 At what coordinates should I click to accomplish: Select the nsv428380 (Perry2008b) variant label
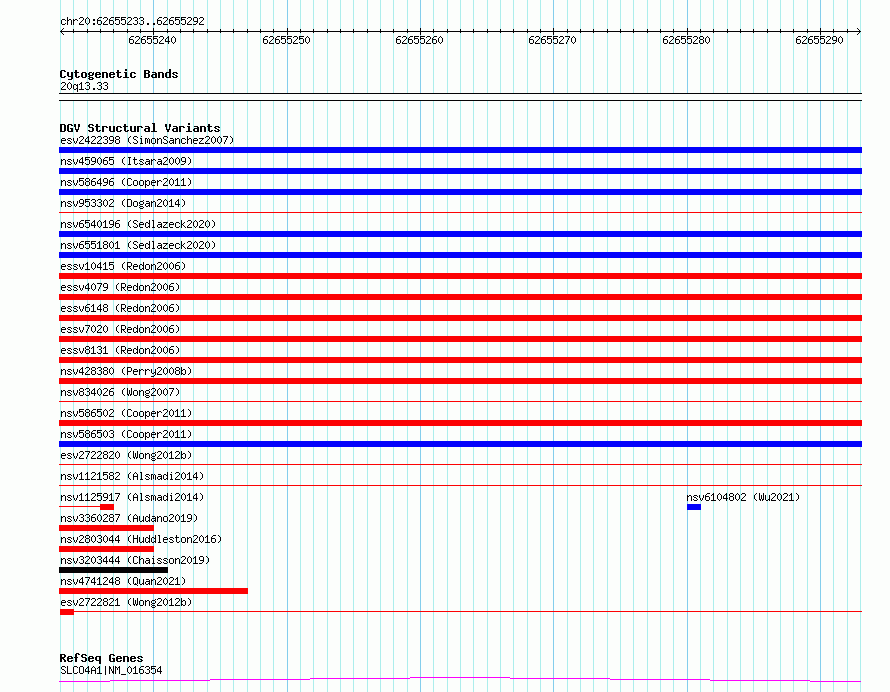click(x=125, y=371)
